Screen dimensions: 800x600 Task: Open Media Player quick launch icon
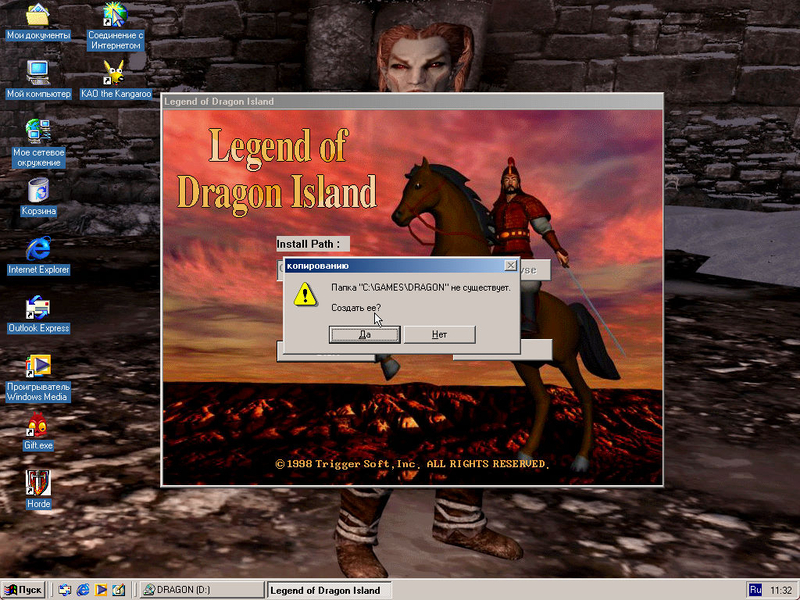click(x=101, y=590)
